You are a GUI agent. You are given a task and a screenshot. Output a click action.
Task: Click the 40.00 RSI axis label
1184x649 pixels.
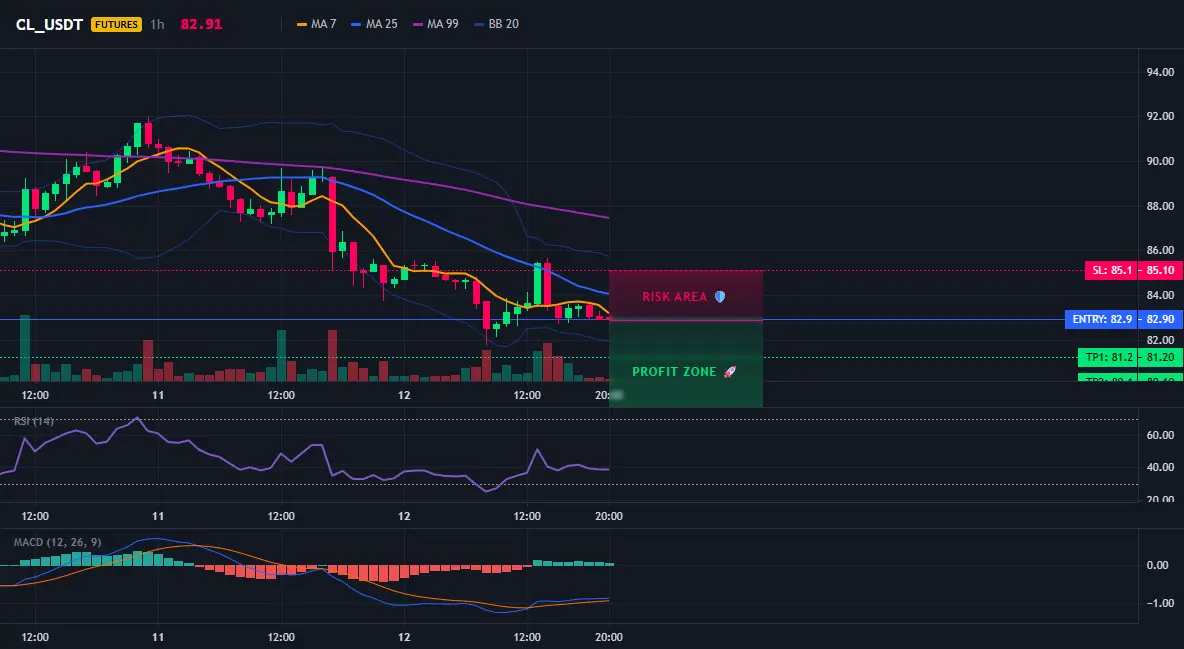1161,468
